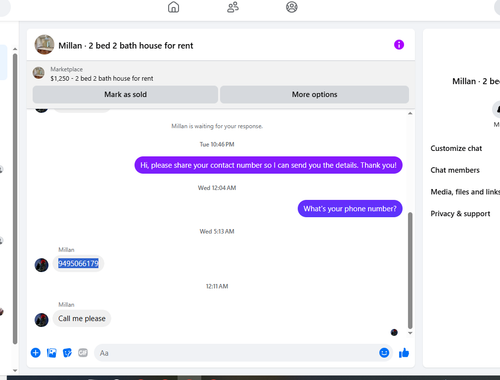Click the chat scrollbar up arrow

pyautogui.click(x=410, y=114)
